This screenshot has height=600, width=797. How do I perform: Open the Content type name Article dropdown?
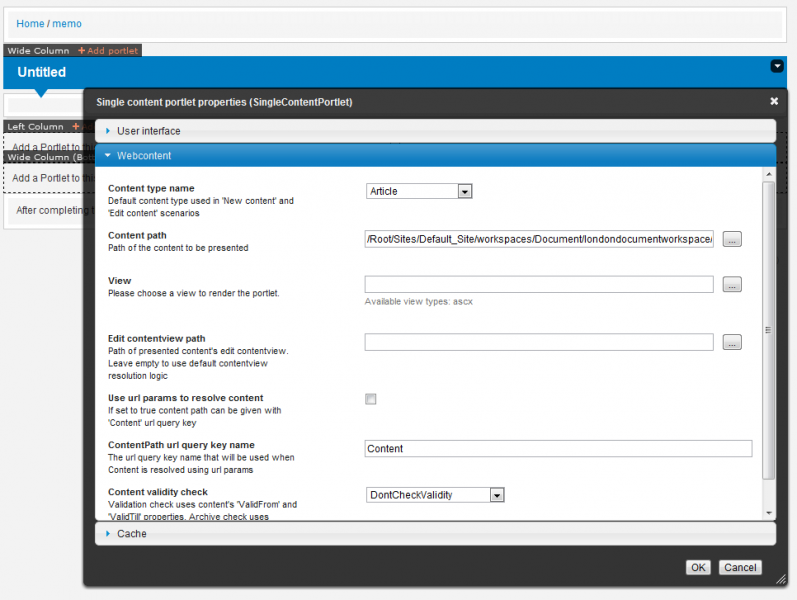[419, 191]
